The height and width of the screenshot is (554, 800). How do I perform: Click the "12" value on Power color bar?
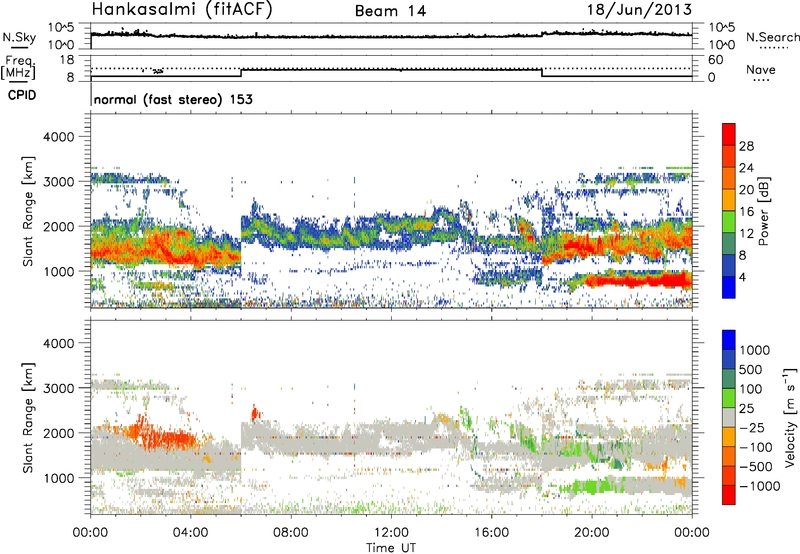746,234
